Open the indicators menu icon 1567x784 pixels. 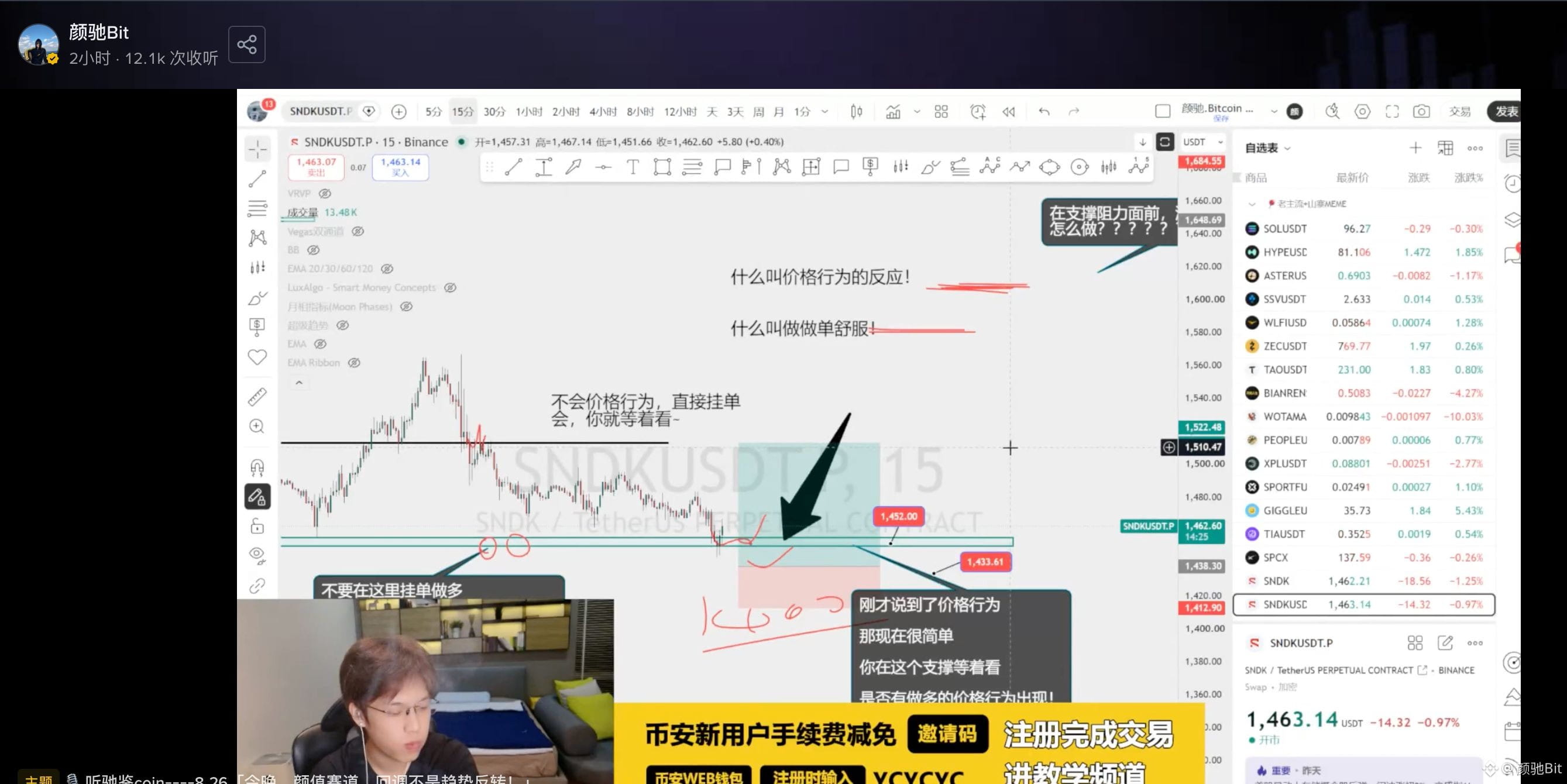tap(893, 111)
